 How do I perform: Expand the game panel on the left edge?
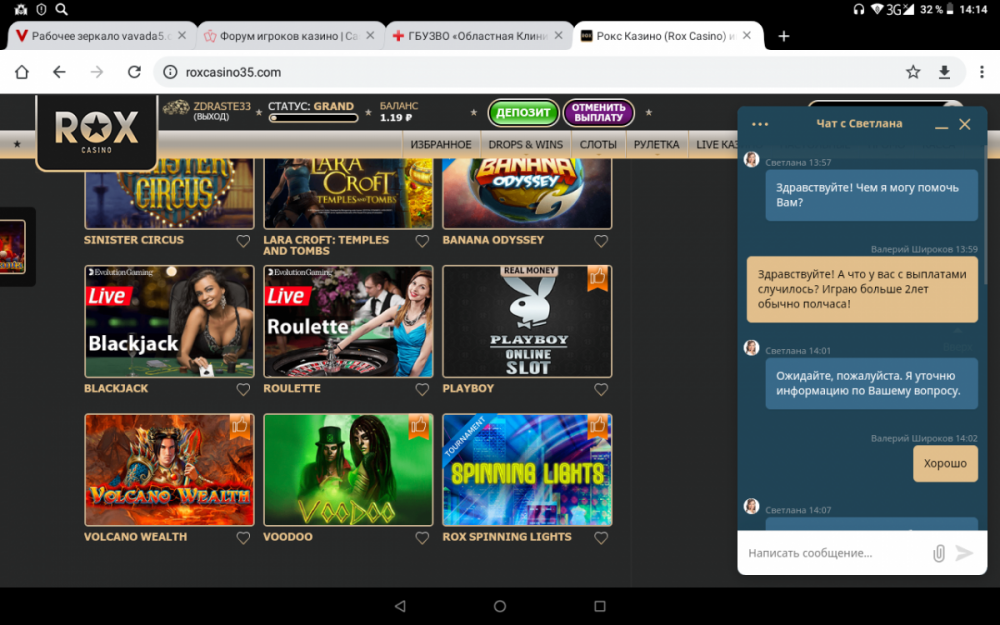pyautogui.click(x=13, y=245)
